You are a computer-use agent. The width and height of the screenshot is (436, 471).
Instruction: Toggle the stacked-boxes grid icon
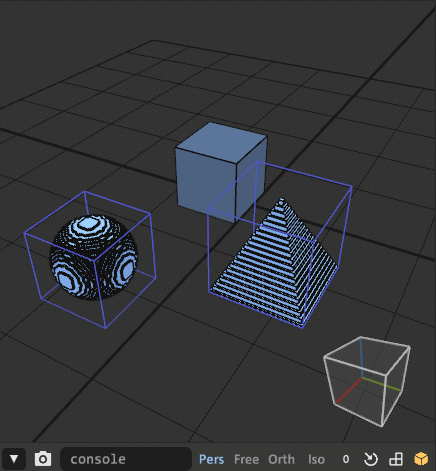[x=396, y=459]
